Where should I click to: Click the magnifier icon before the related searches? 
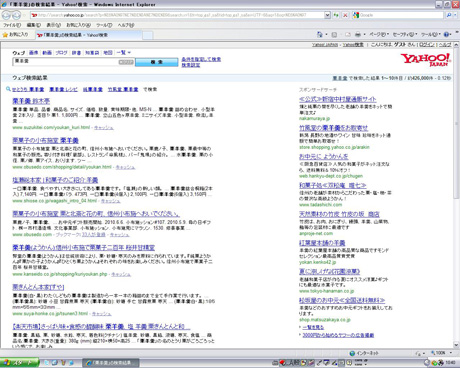pyautogui.click(x=8, y=89)
